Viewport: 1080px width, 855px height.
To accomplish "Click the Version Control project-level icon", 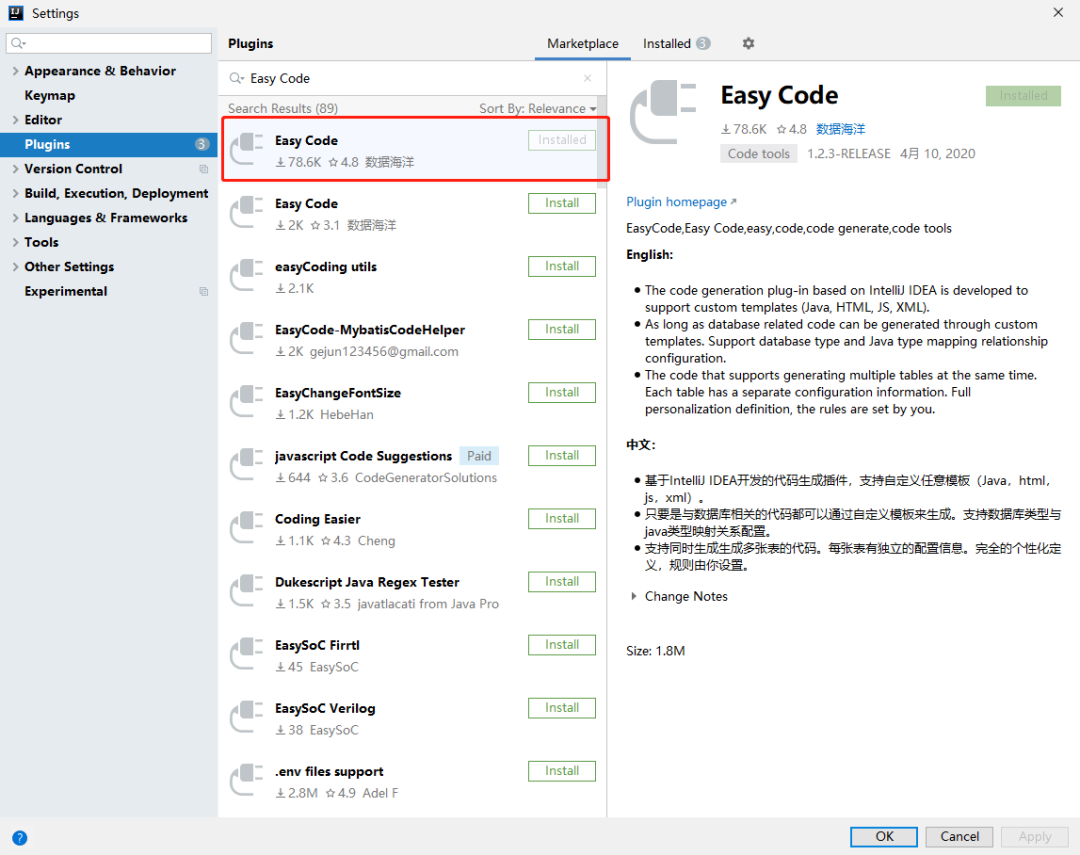I will click(x=203, y=169).
